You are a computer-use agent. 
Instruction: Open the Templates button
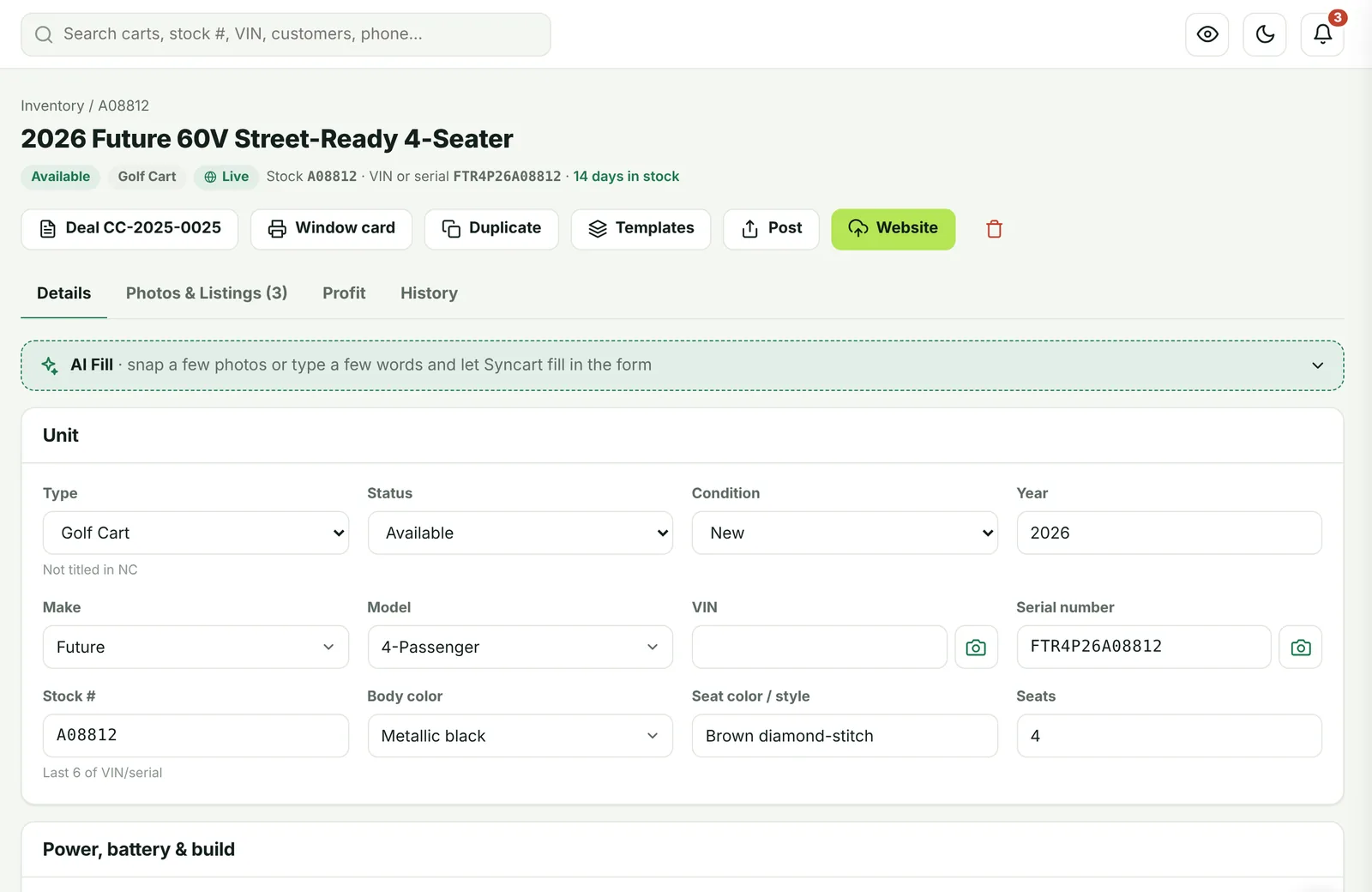coord(641,229)
